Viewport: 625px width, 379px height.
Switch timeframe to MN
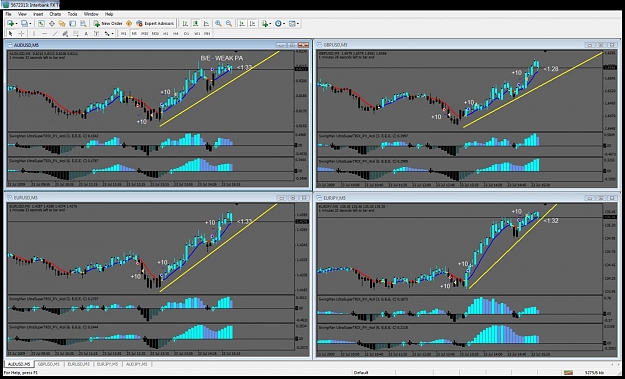coord(207,34)
